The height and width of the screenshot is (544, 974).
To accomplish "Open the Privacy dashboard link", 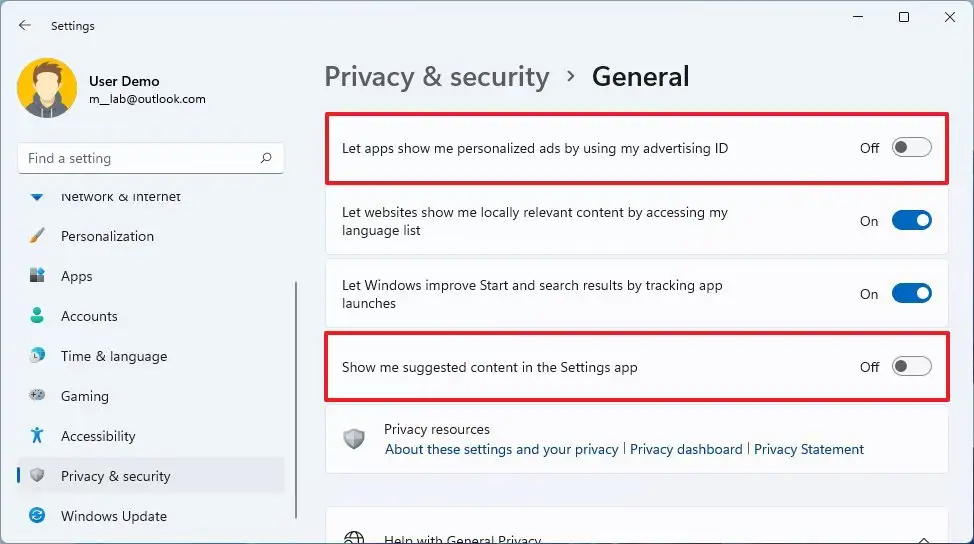I will click(x=686, y=450).
